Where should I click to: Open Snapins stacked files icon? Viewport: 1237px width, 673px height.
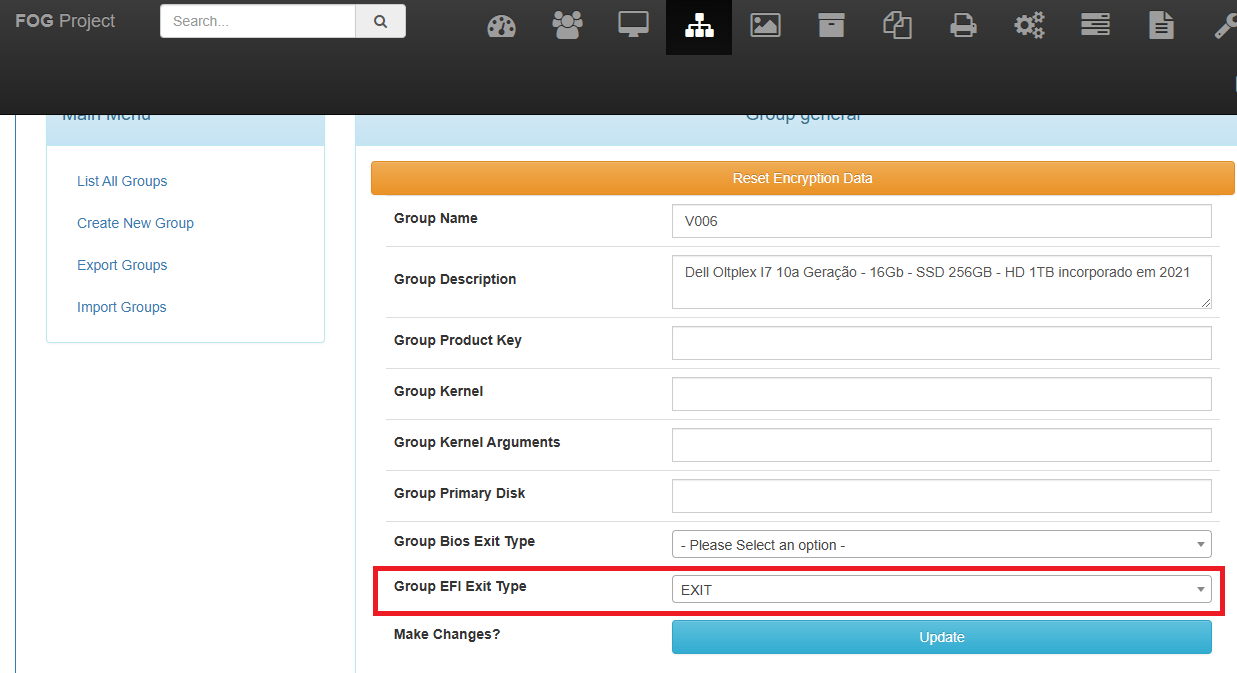(x=897, y=26)
